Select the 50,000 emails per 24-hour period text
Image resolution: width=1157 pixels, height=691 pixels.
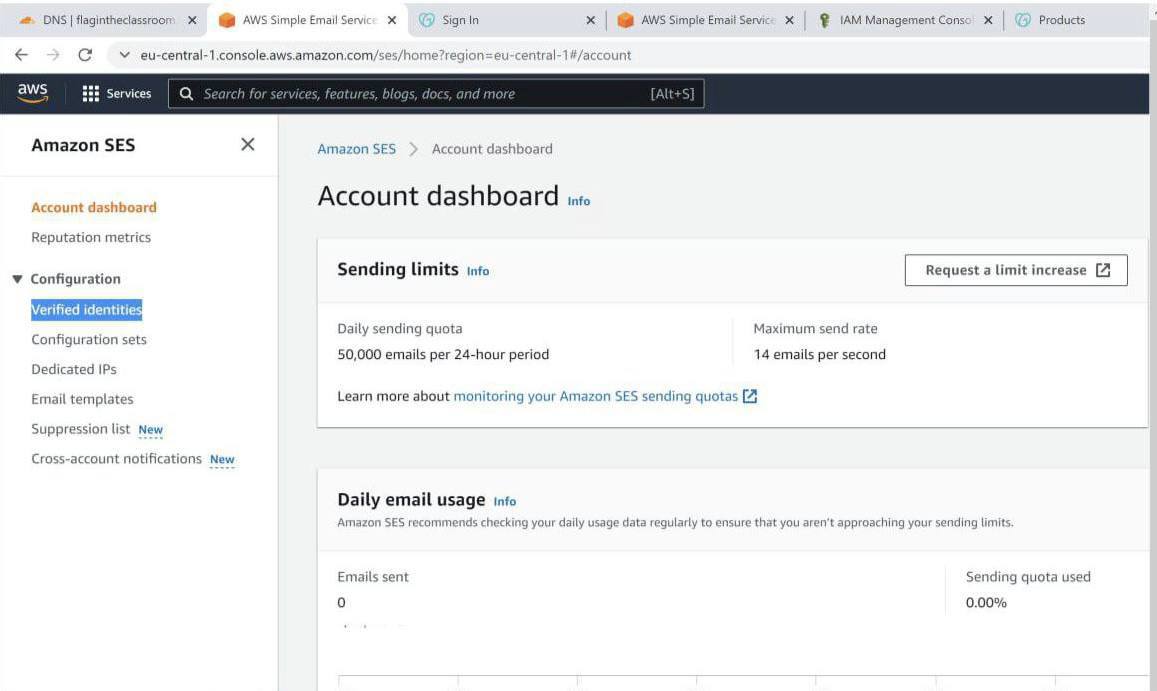[x=443, y=354]
